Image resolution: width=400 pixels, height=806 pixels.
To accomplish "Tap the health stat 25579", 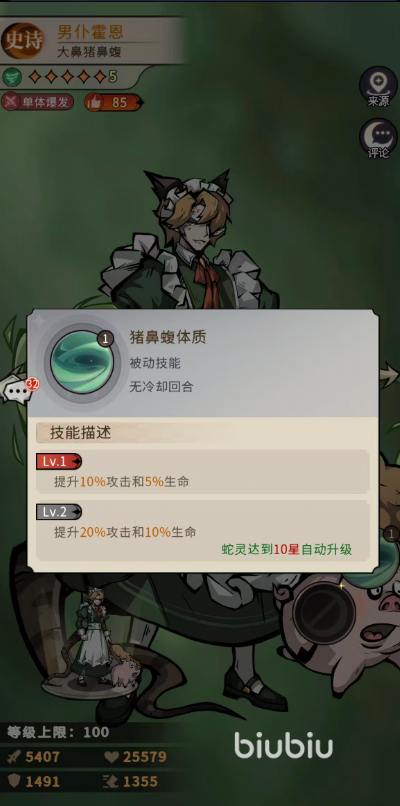I will [x=136, y=757].
